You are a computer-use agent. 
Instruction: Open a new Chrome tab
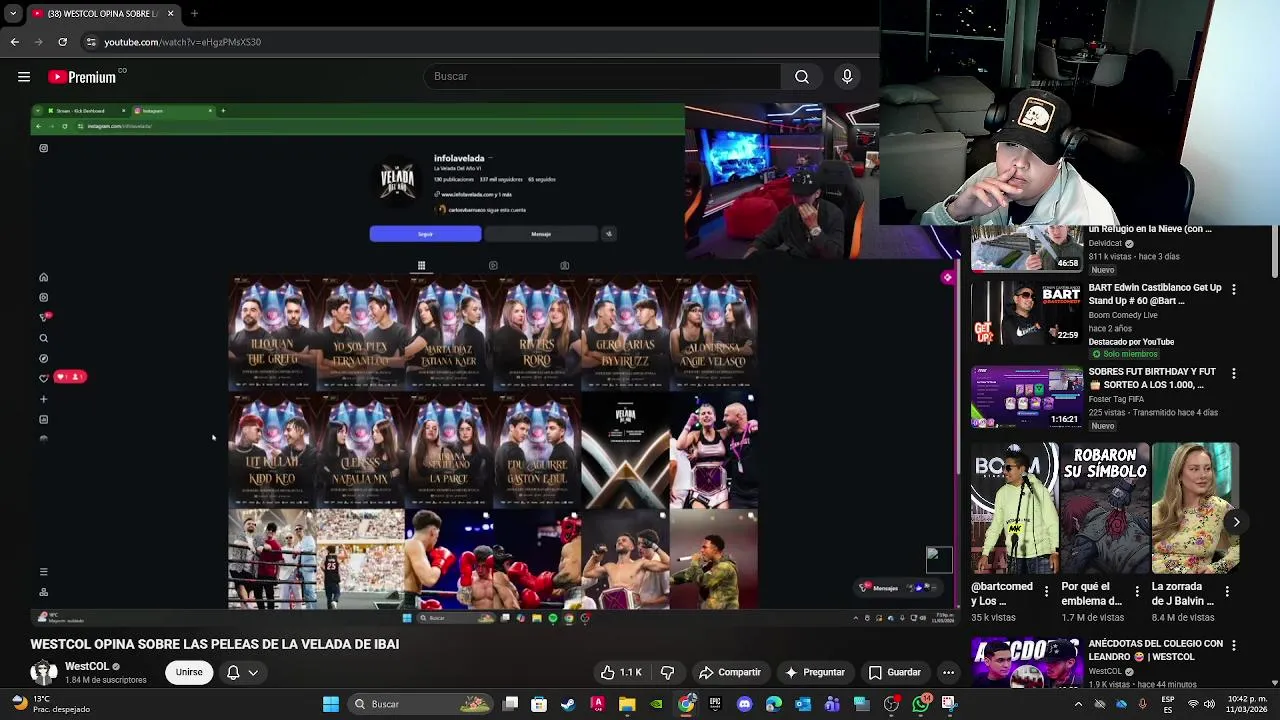pyautogui.click(x=194, y=14)
